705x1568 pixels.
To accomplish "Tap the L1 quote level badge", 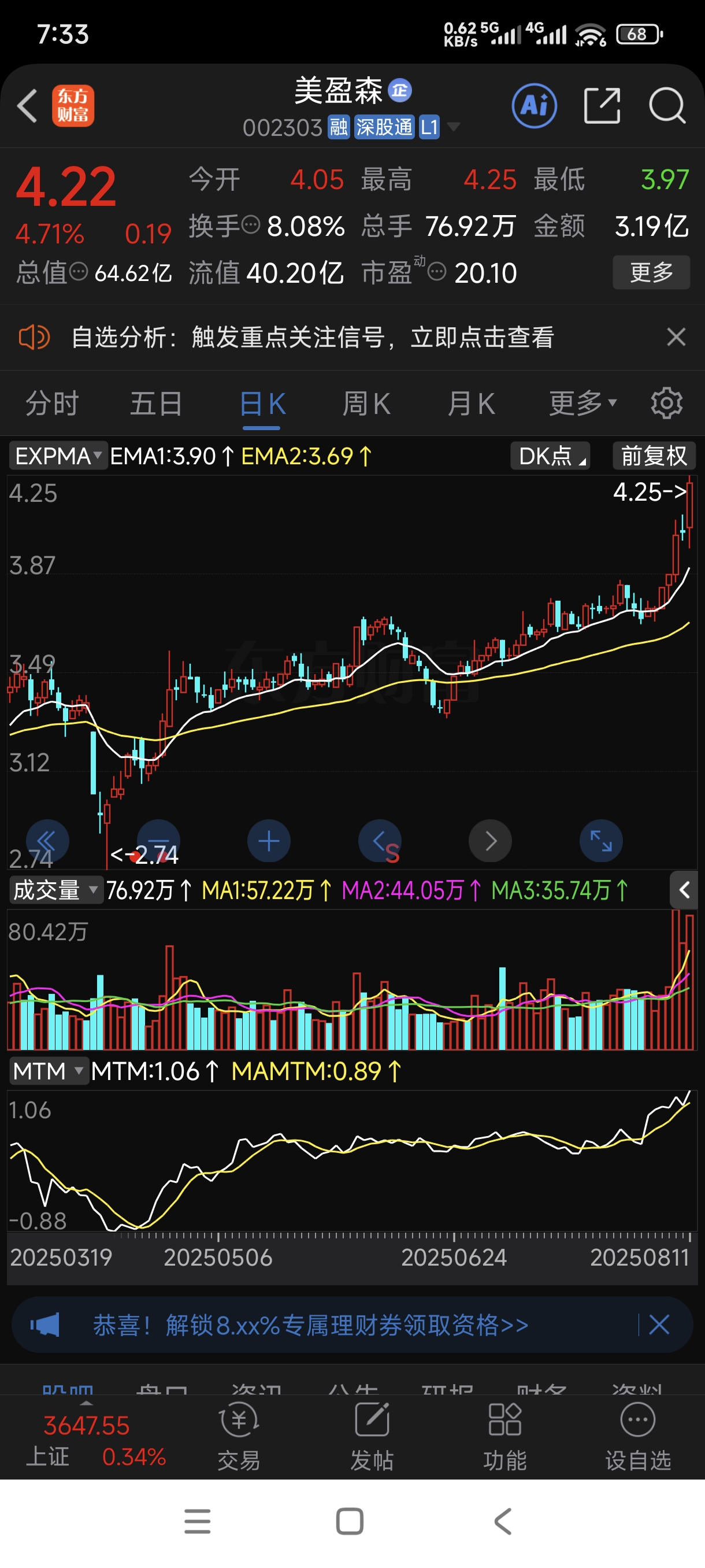I will click(x=429, y=127).
